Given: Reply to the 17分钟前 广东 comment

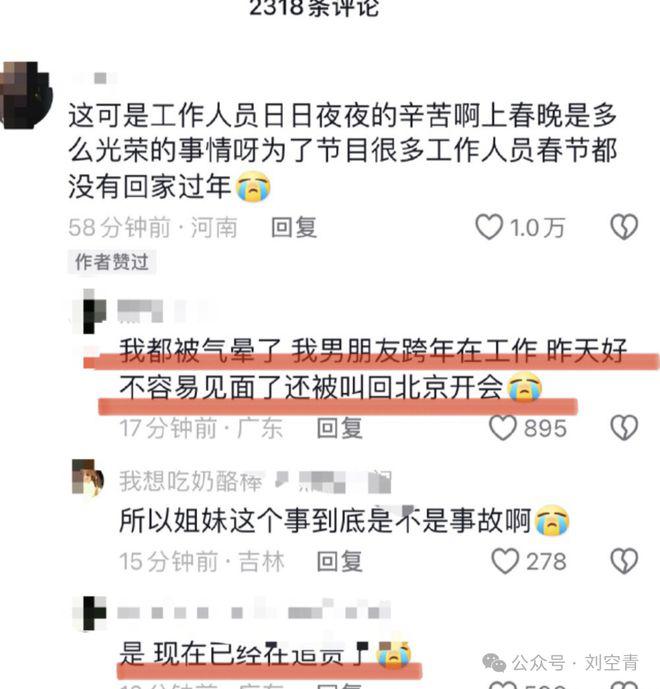Looking at the screenshot, I should [340, 428].
